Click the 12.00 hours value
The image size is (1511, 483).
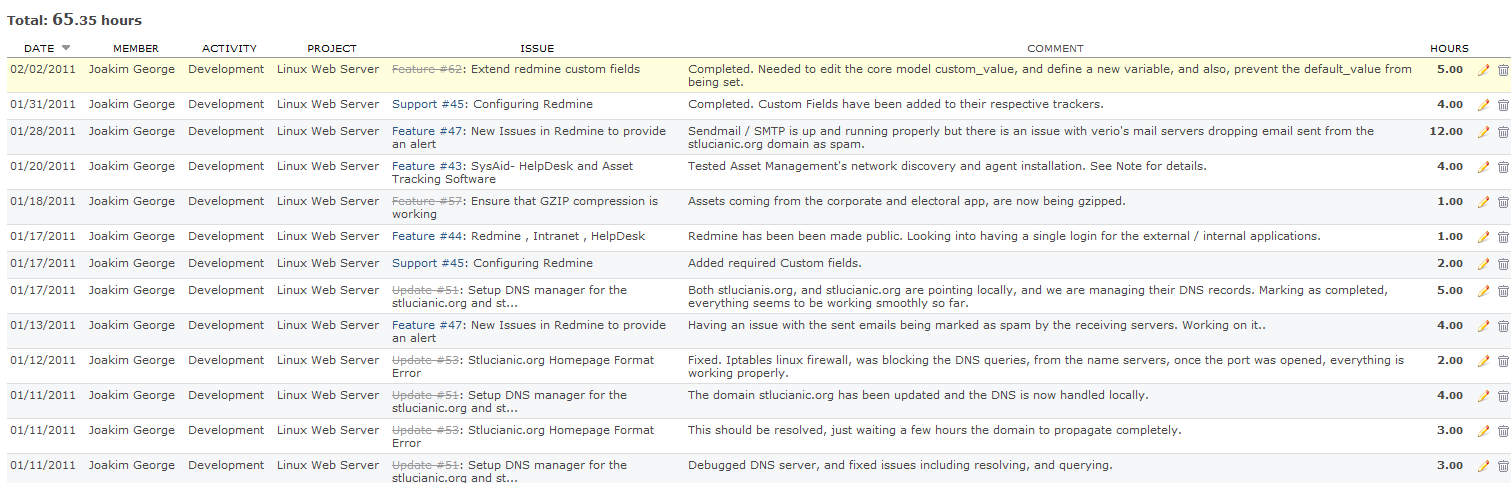click(x=1446, y=131)
